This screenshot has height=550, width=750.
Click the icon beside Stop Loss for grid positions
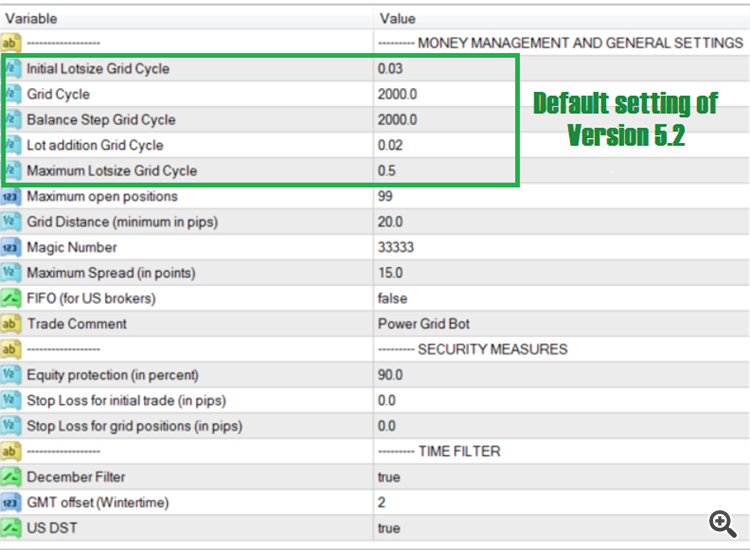(11, 426)
